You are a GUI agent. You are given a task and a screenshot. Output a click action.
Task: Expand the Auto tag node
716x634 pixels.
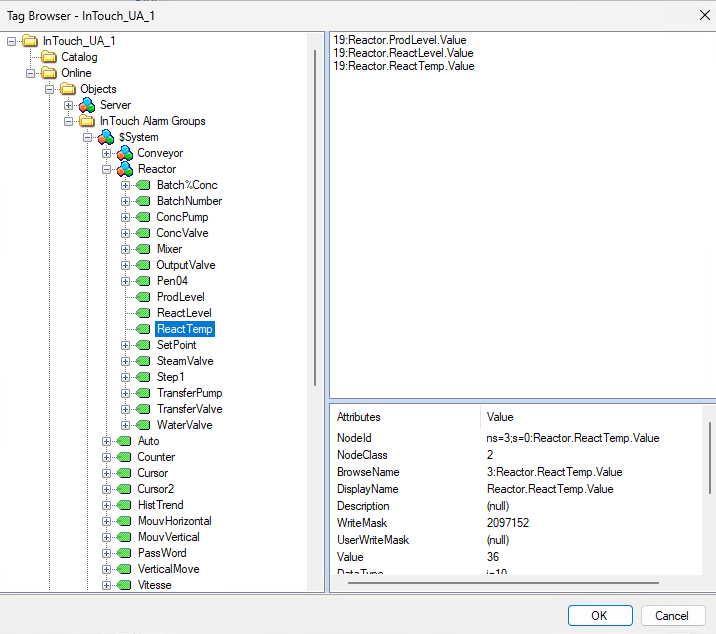pos(106,441)
